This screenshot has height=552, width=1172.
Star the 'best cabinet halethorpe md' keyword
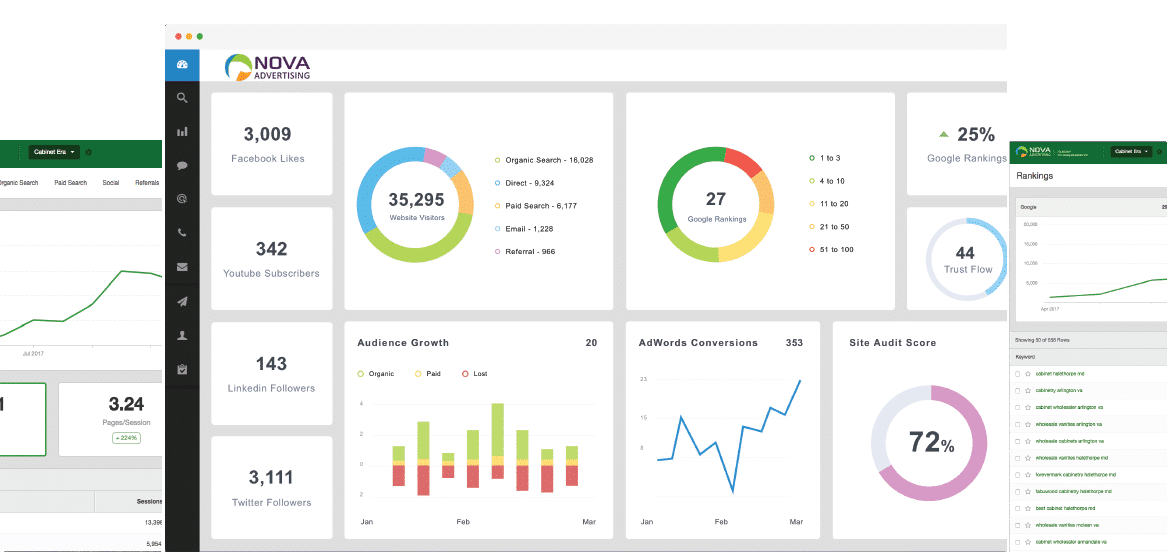[x=1028, y=508]
